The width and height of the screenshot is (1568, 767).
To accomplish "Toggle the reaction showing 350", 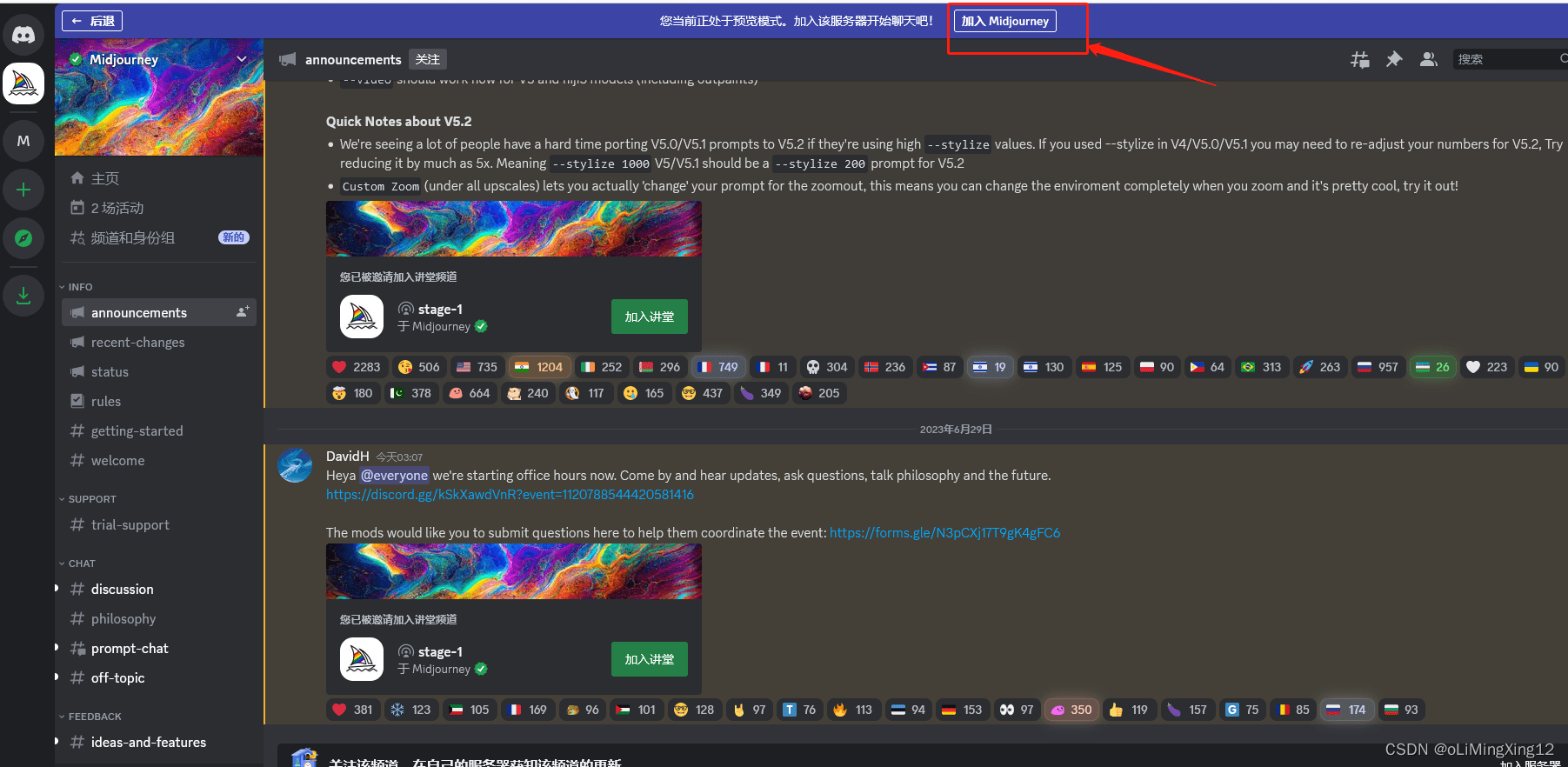I will coord(1071,710).
